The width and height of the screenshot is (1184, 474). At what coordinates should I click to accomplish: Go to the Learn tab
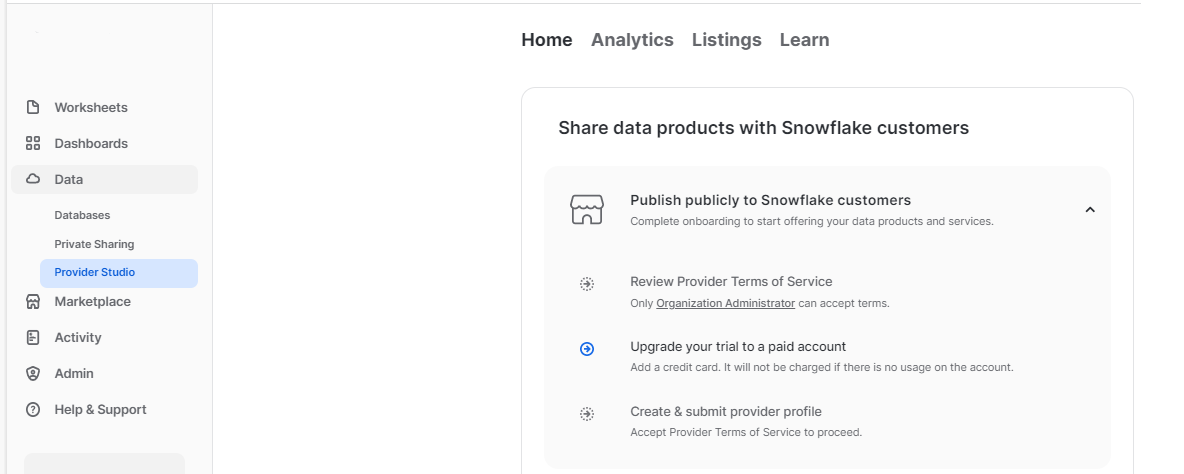tap(804, 40)
